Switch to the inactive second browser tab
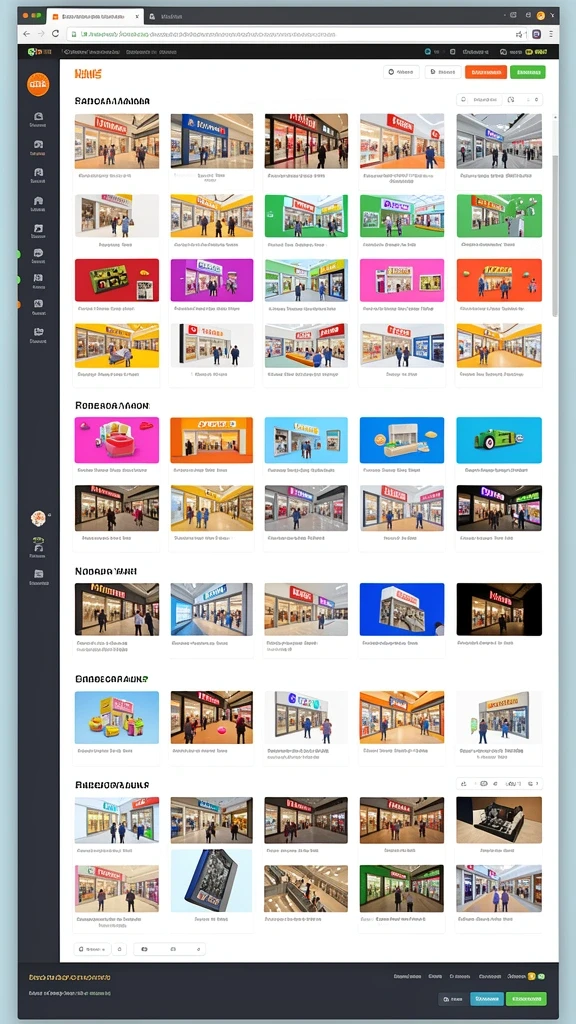 coord(171,16)
